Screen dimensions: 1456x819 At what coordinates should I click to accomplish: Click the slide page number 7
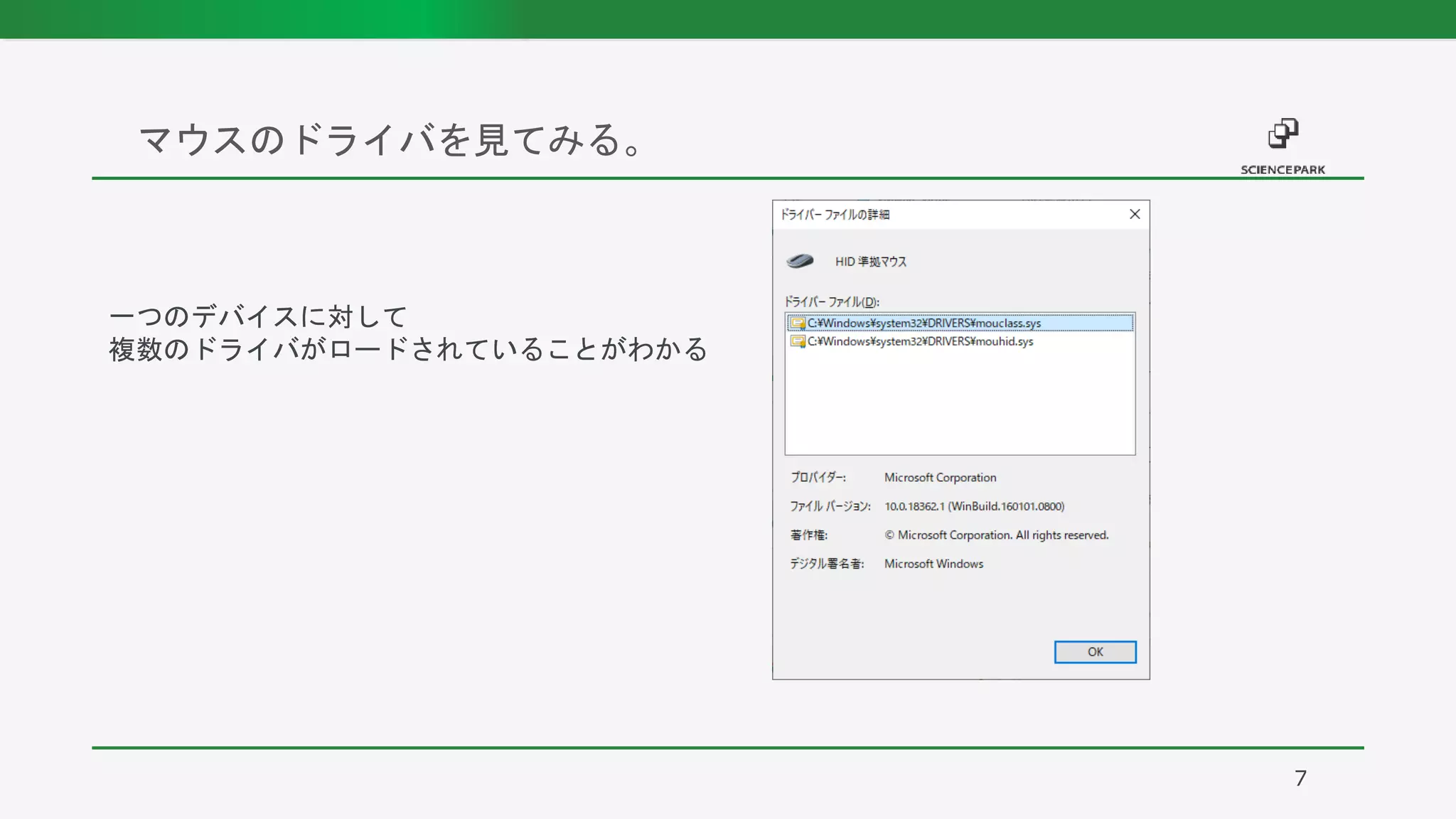pos(1300,778)
